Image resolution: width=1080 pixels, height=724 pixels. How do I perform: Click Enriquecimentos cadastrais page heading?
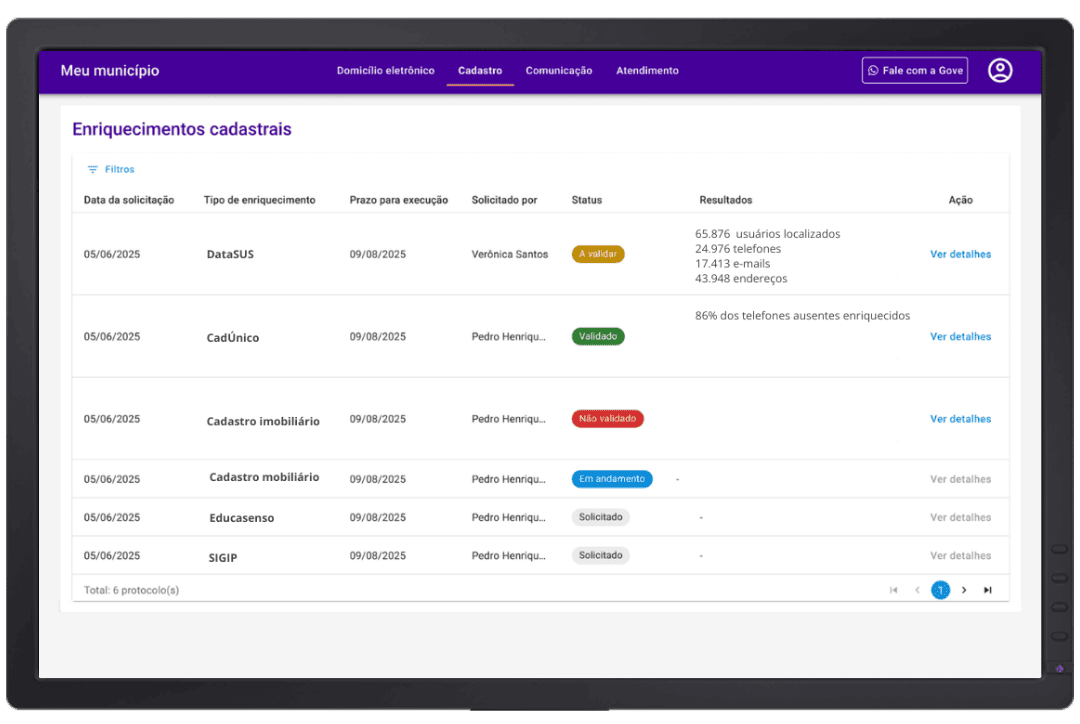point(182,129)
